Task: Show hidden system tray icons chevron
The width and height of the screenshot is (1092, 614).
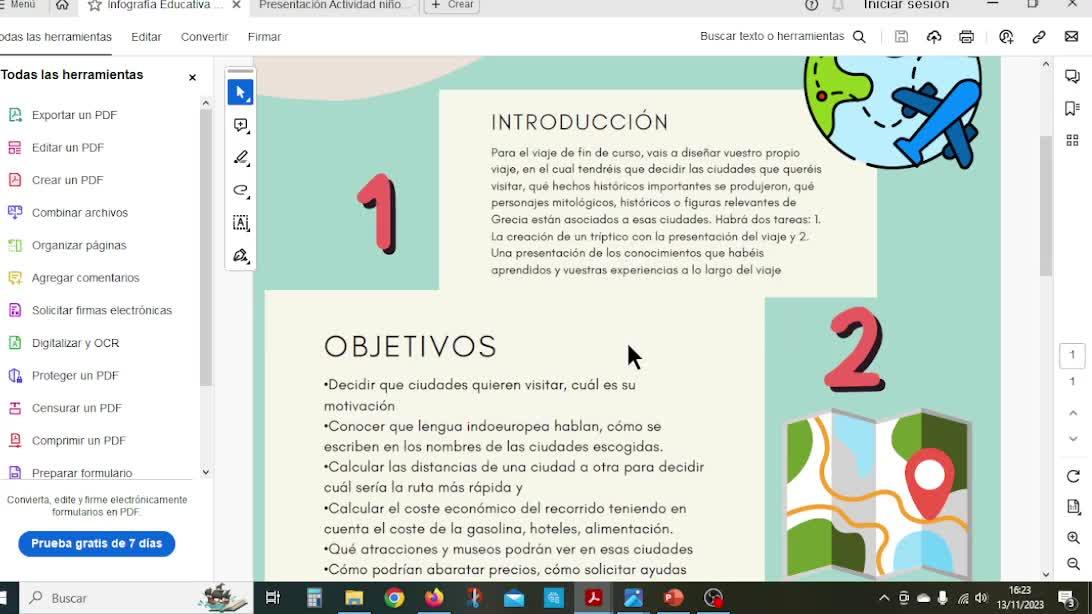Action: pos(884,598)
